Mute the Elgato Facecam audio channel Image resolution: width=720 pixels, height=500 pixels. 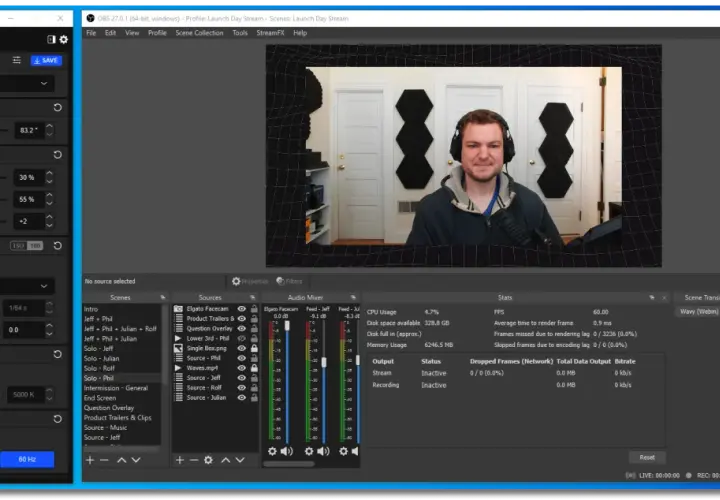(x=287, y=451)
